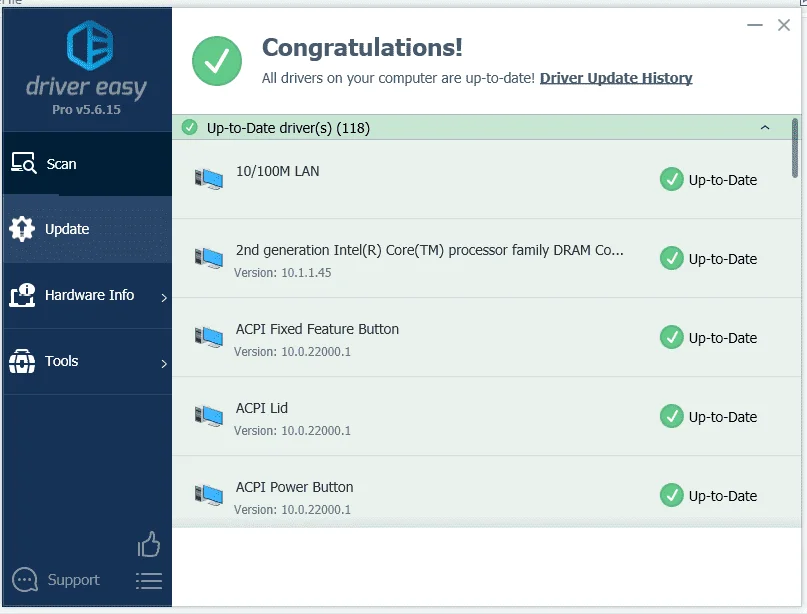
Task: Open the Tools menu item
Action: 87,361
